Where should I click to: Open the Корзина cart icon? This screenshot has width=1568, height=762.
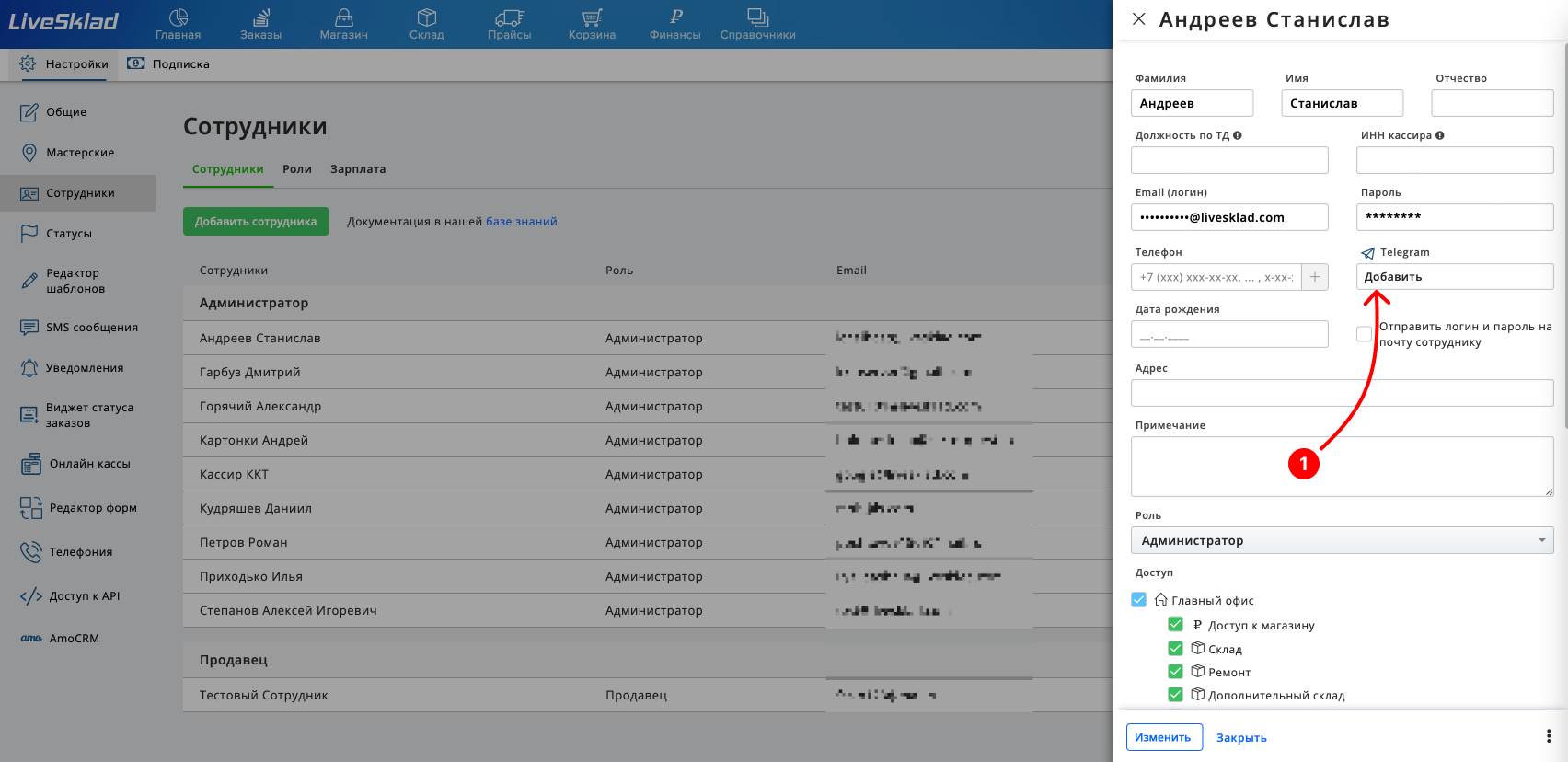[x=592, y=24]
